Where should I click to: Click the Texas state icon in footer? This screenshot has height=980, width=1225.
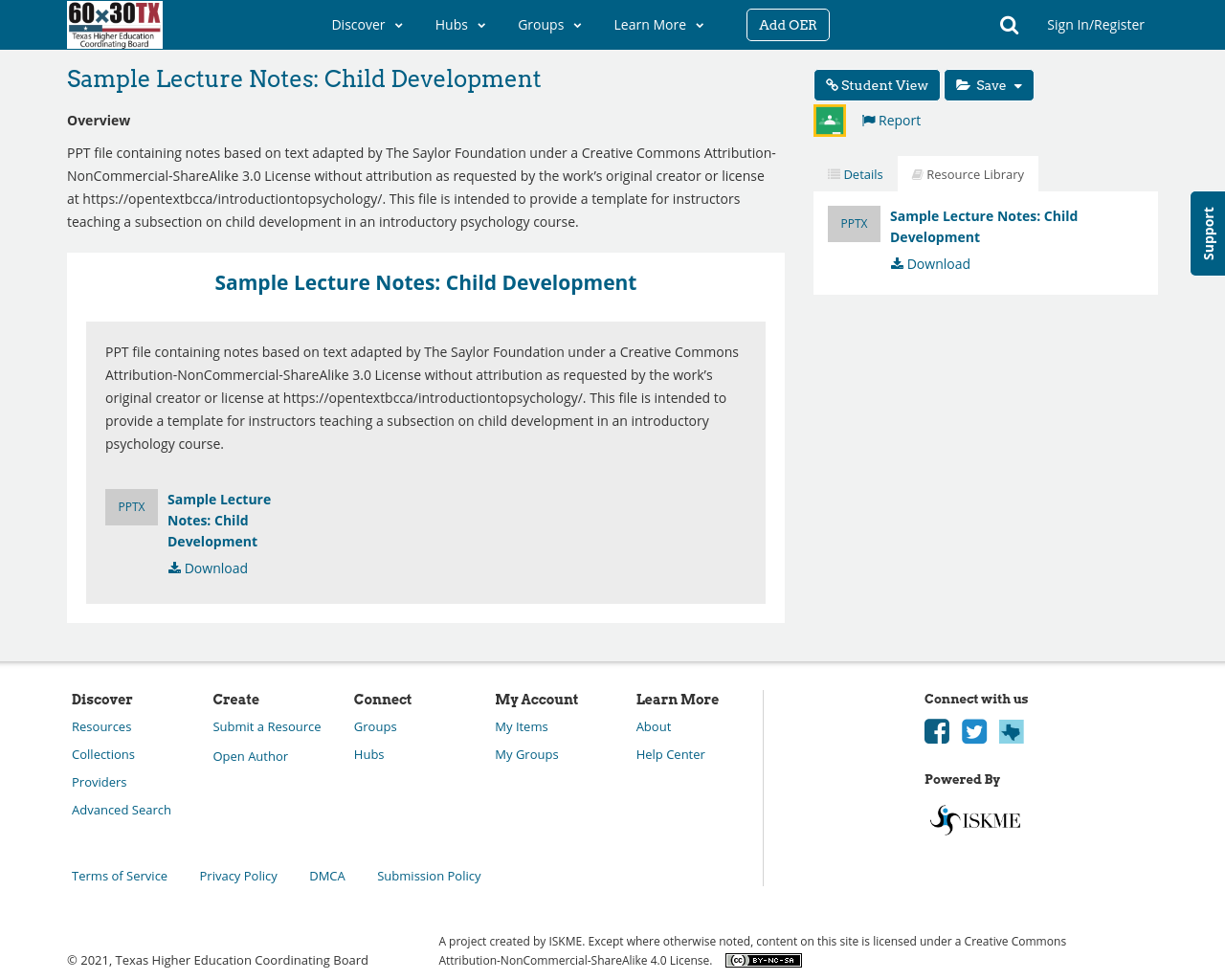(x=1012, y=732)
